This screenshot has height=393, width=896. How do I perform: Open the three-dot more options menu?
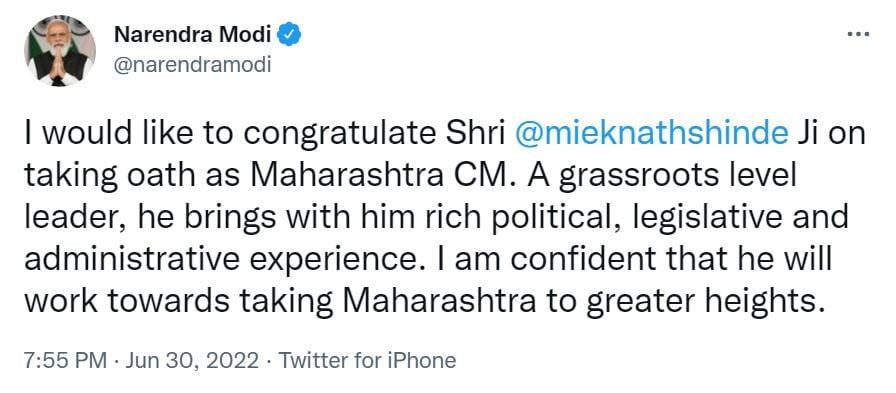[x=858, y=35]
